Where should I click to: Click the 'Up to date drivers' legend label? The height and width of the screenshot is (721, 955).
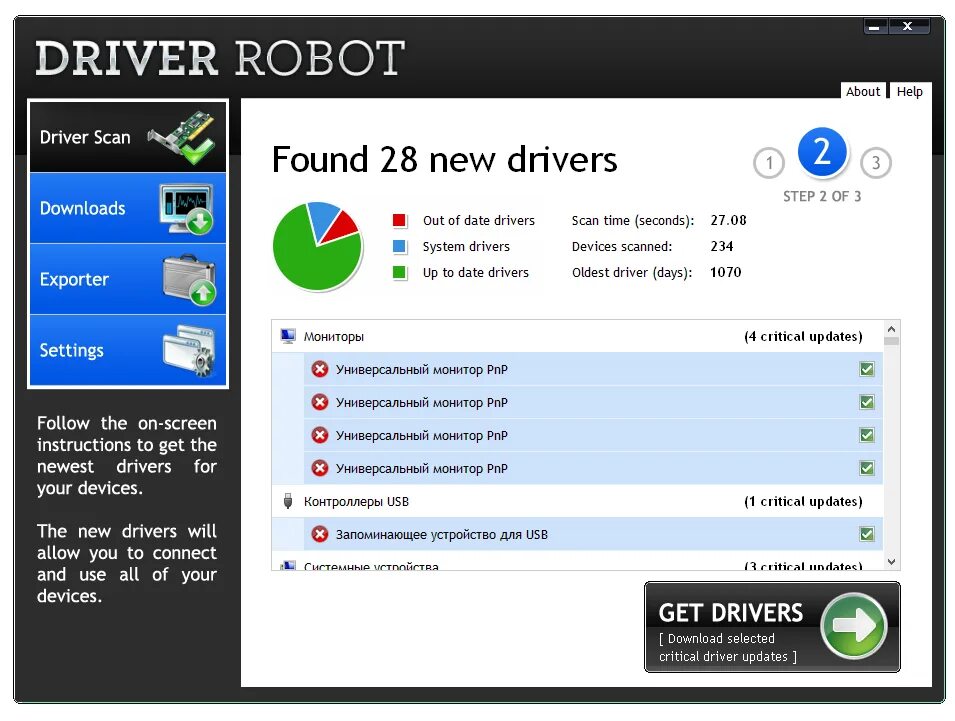coord(476,272)
